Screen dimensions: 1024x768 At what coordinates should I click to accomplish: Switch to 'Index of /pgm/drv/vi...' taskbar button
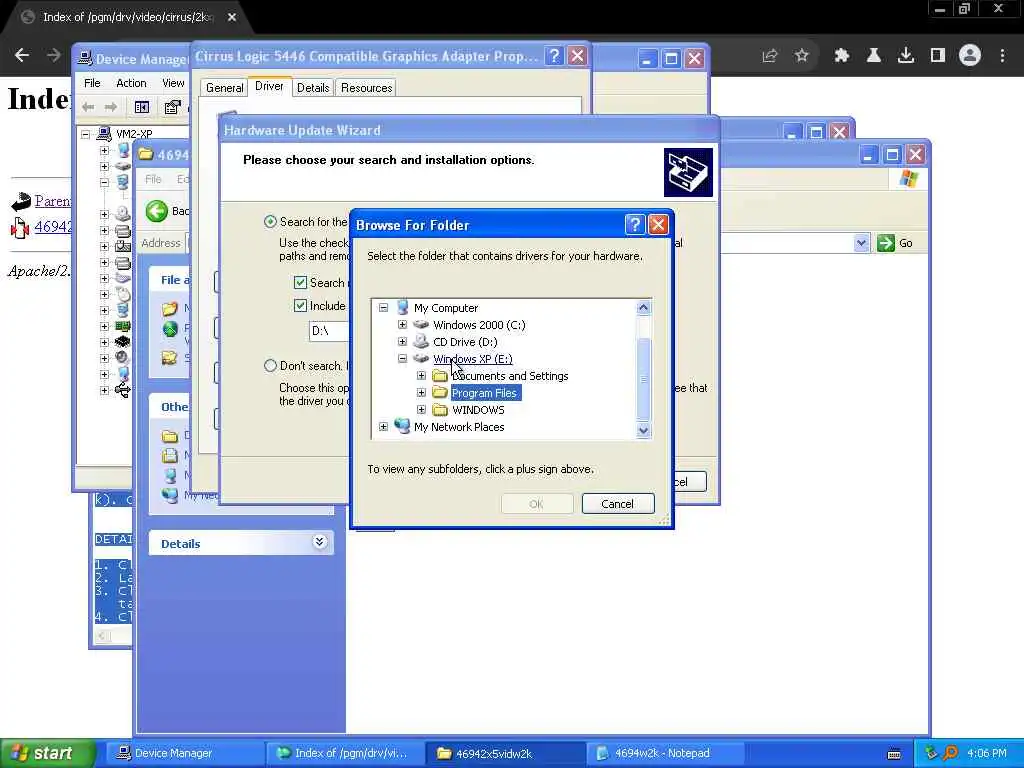(x=345, y=753)
